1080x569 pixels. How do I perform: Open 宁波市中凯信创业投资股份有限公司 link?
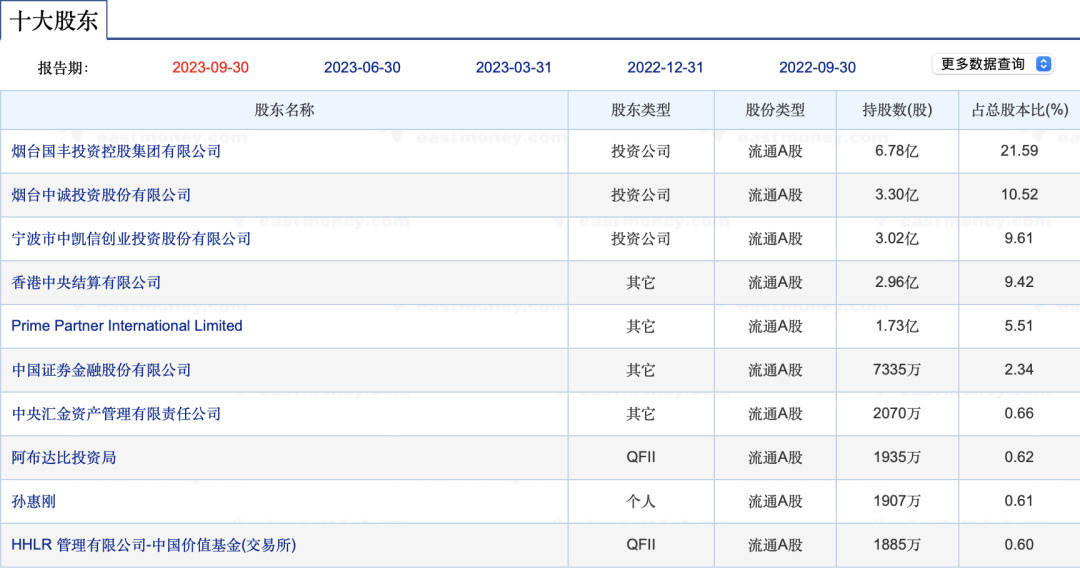131,238
